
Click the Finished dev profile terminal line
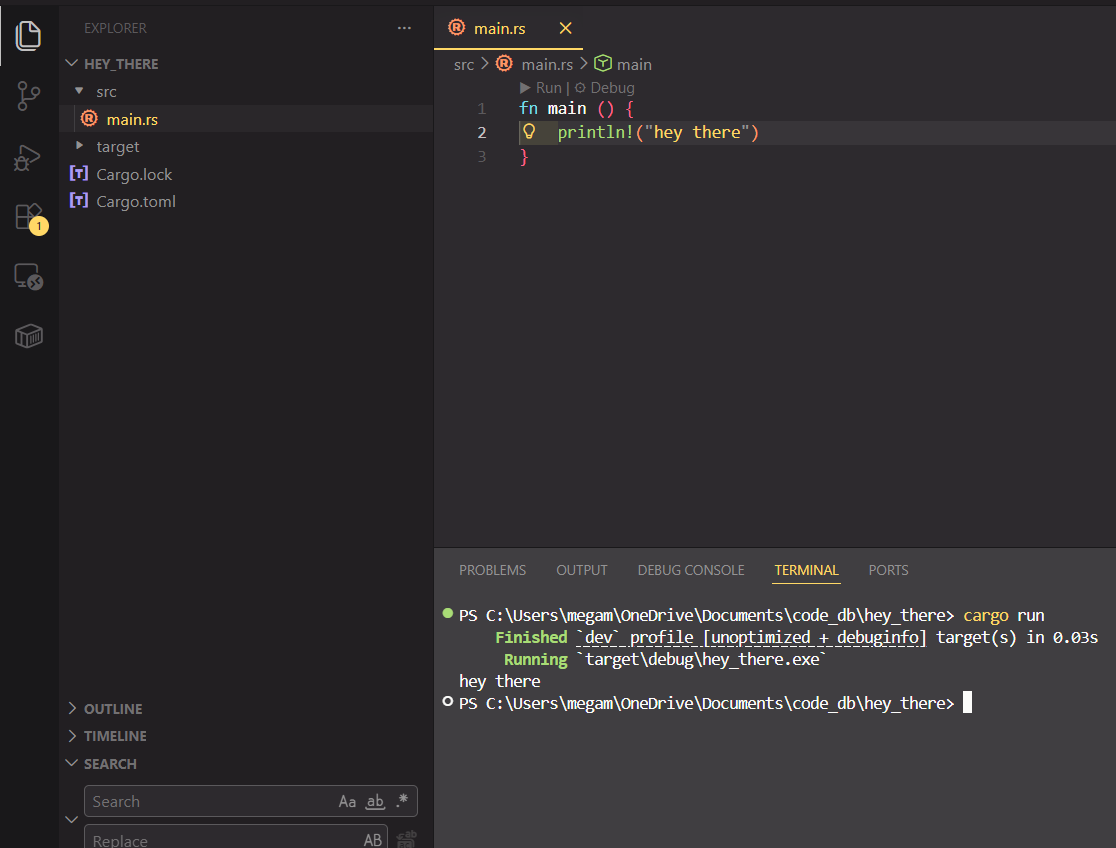tap(796, 637)
